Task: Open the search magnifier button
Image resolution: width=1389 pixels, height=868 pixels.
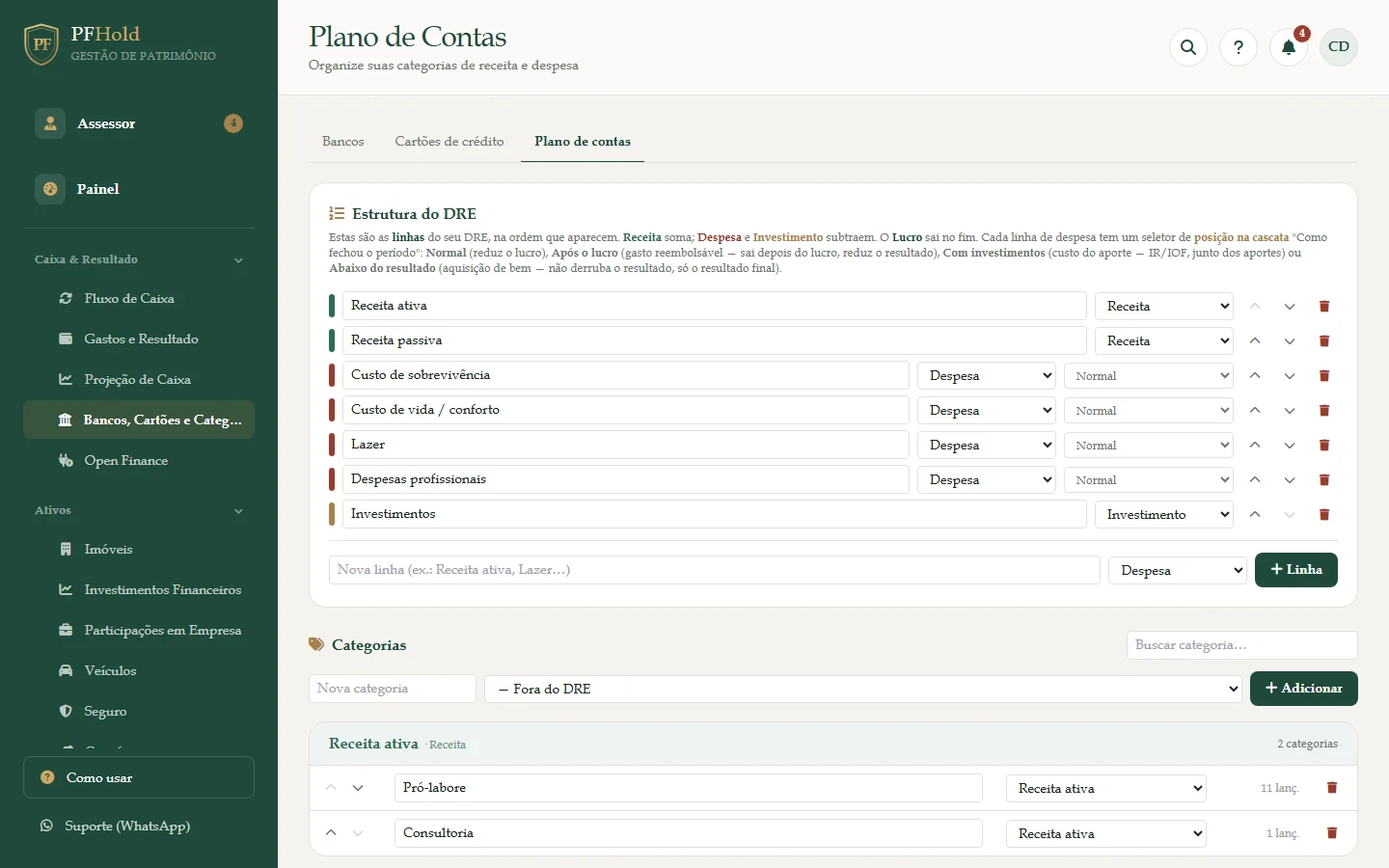Action: pos(1188,47)
